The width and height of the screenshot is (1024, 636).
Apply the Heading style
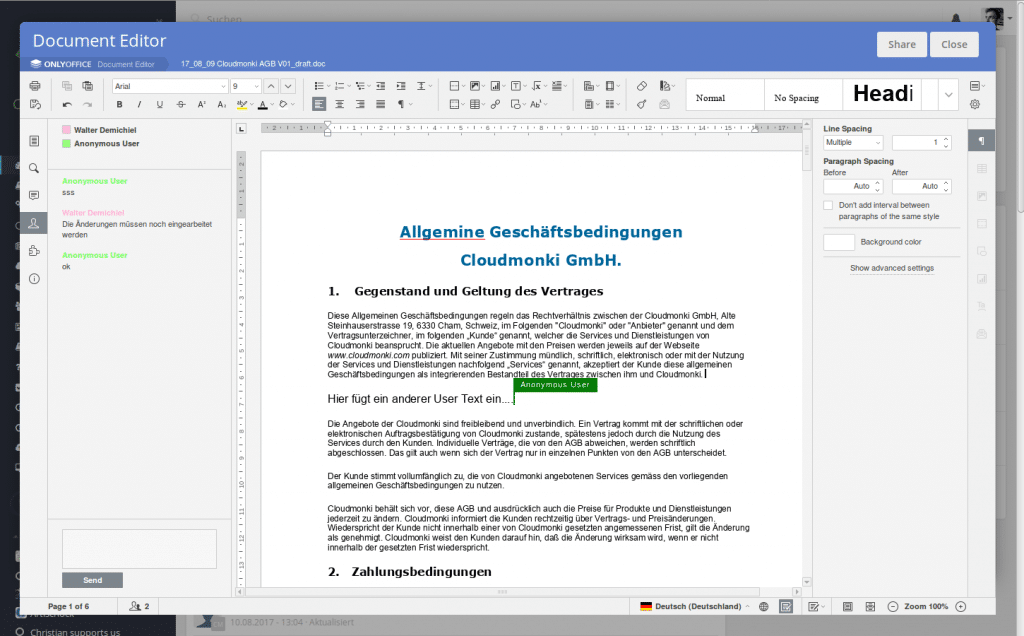[882, 94]
